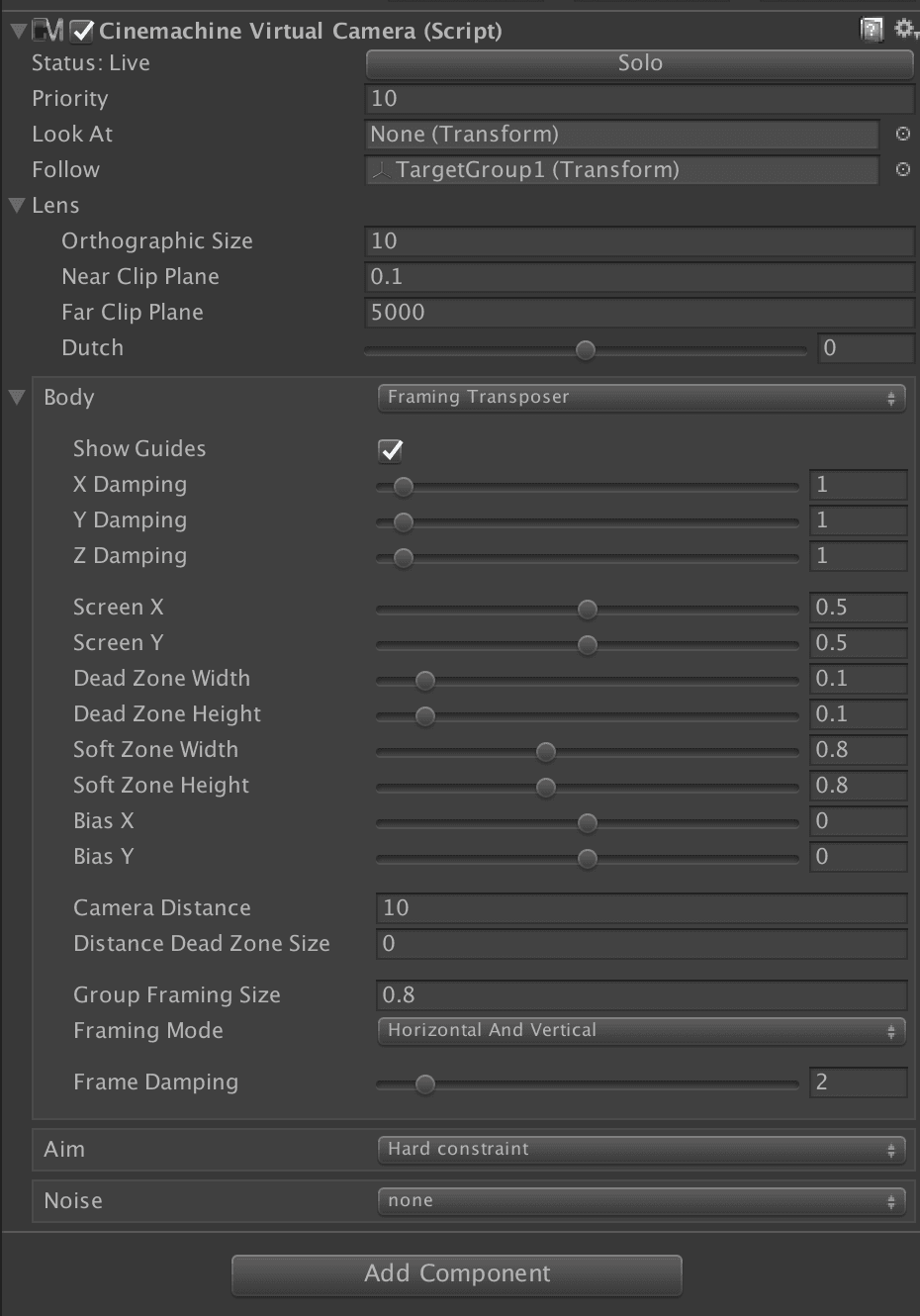Viewport: 920px width, 1316px height.
Task: Disable the Cinemachine Virtual Camera component checkbox
Action: (83, 32)
